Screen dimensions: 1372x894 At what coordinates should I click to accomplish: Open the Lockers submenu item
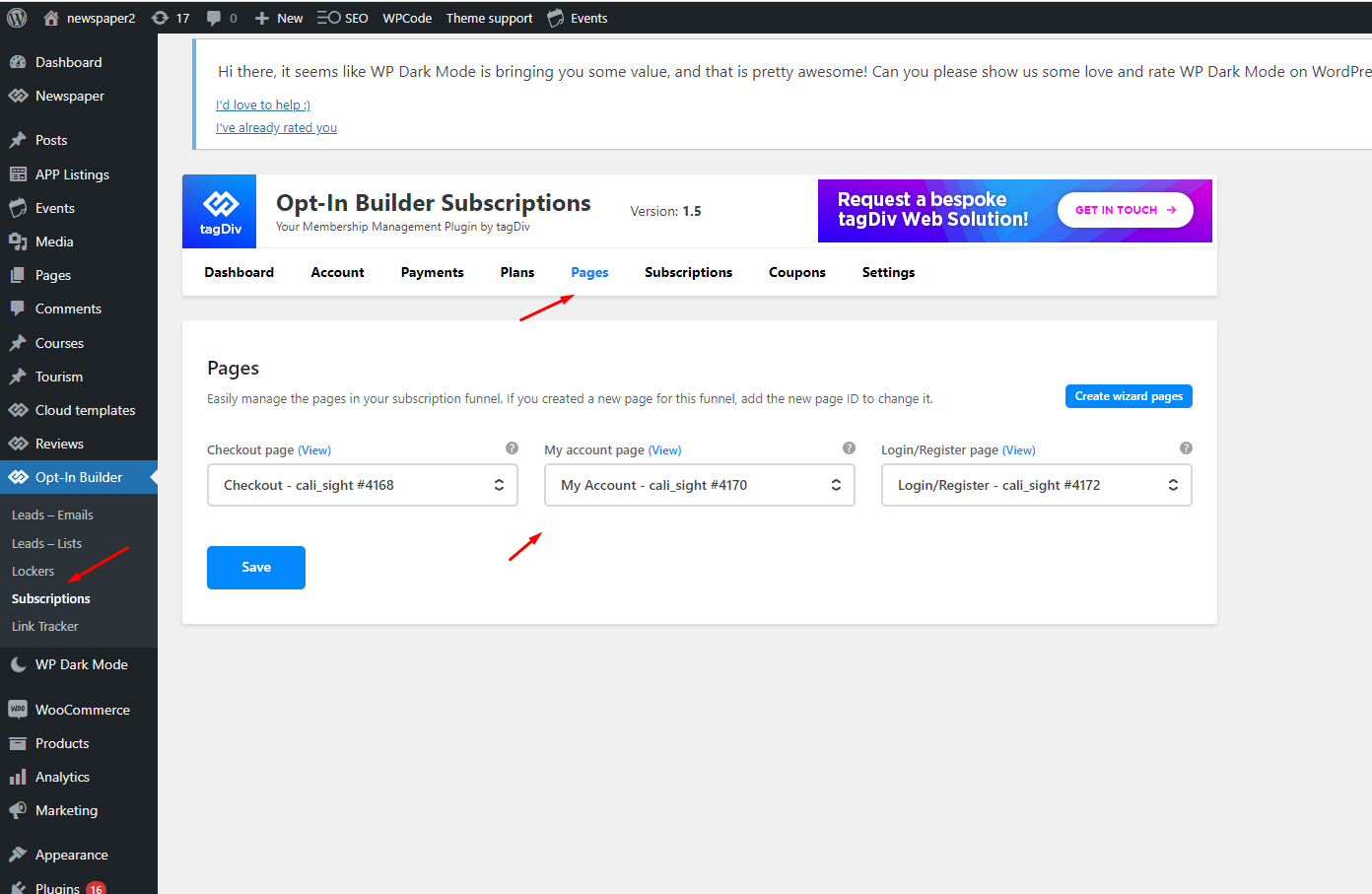coord(33,571)
